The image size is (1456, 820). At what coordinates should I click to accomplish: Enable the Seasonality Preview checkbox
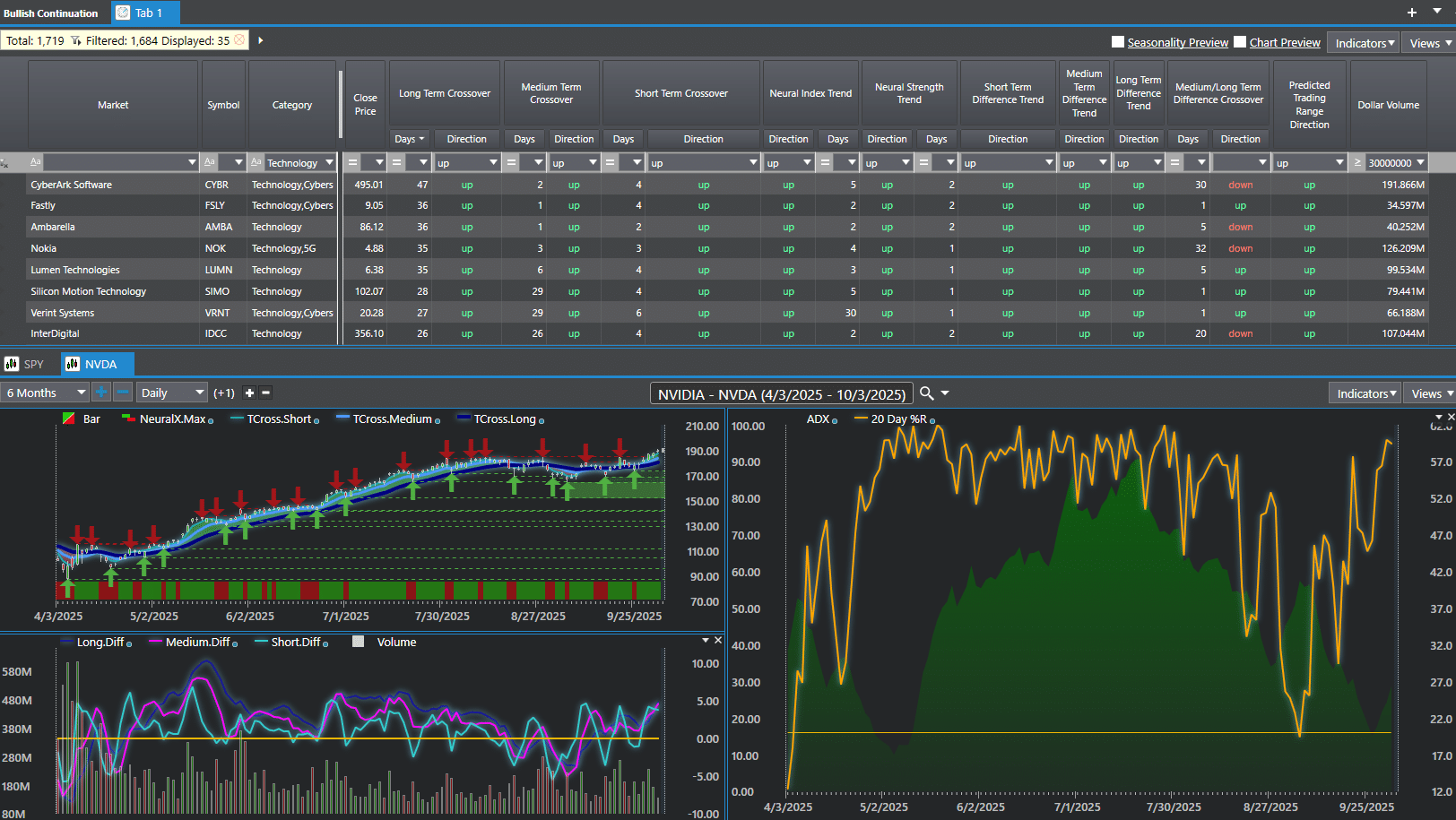point(1118,42)
